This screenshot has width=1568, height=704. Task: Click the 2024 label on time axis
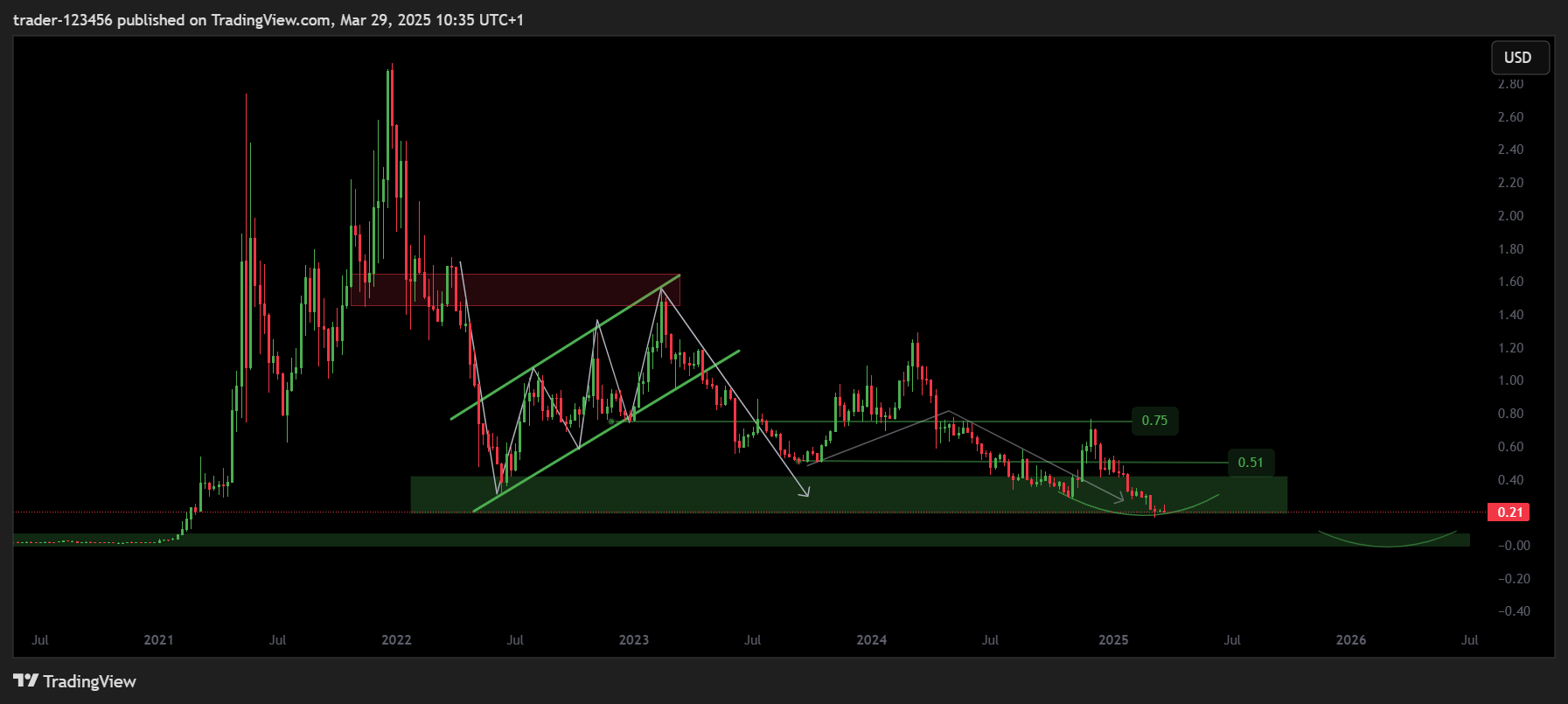coord(872,640)
